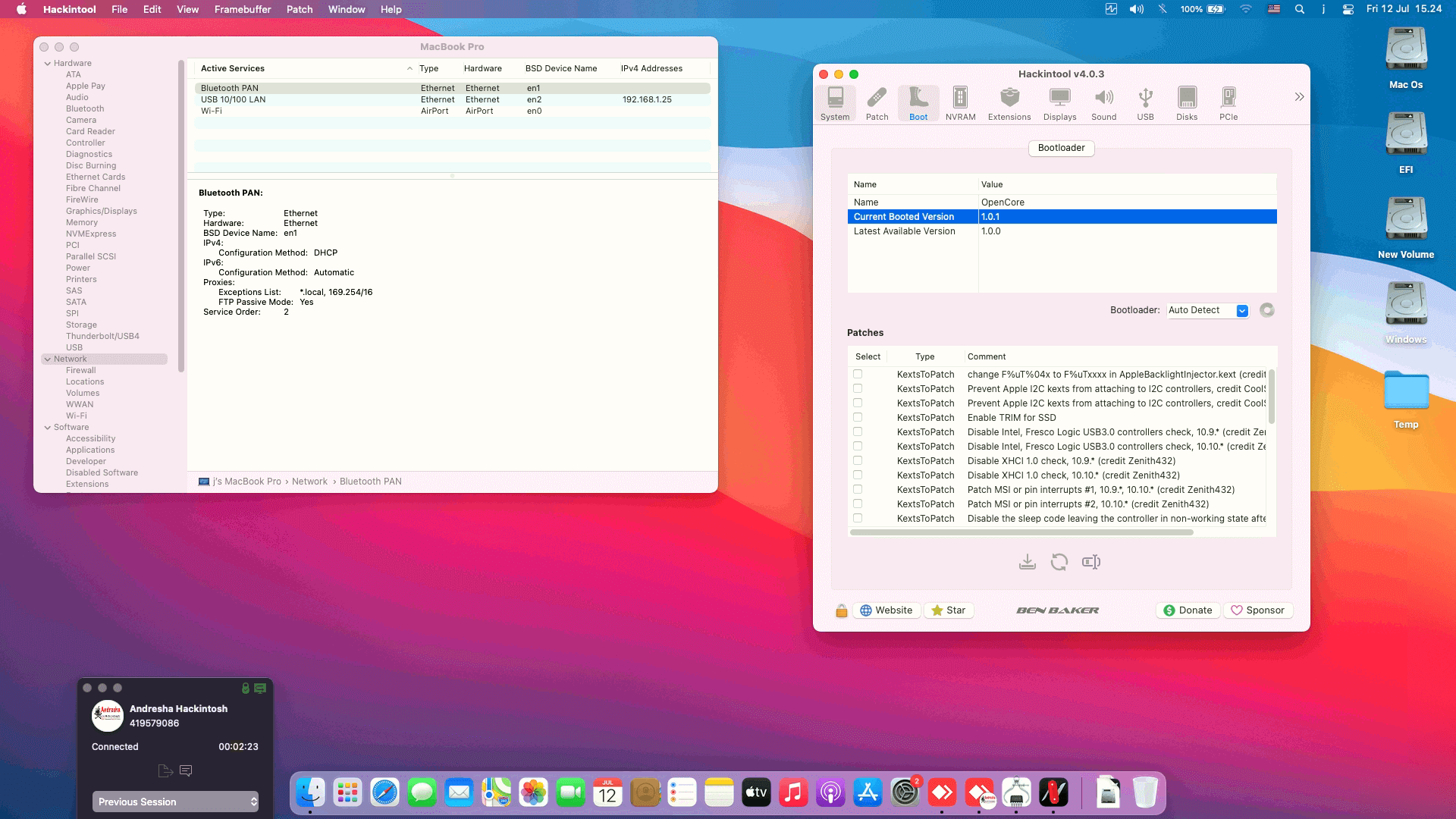This screenshot has width=1456, height=819.
Task: Open the File menu
Action: (x=119, y=9)
